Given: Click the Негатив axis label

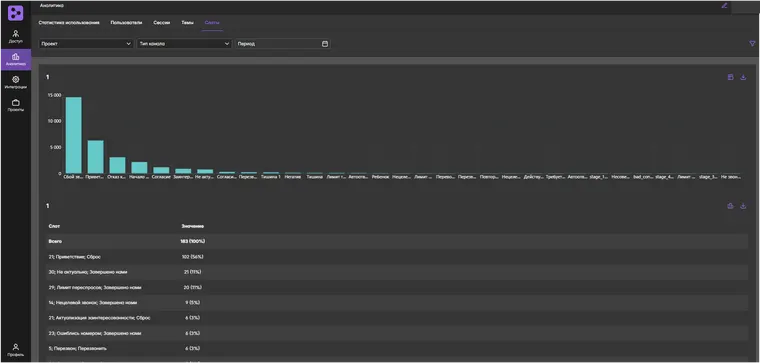Looking at the screenshot, I should 293,177.
